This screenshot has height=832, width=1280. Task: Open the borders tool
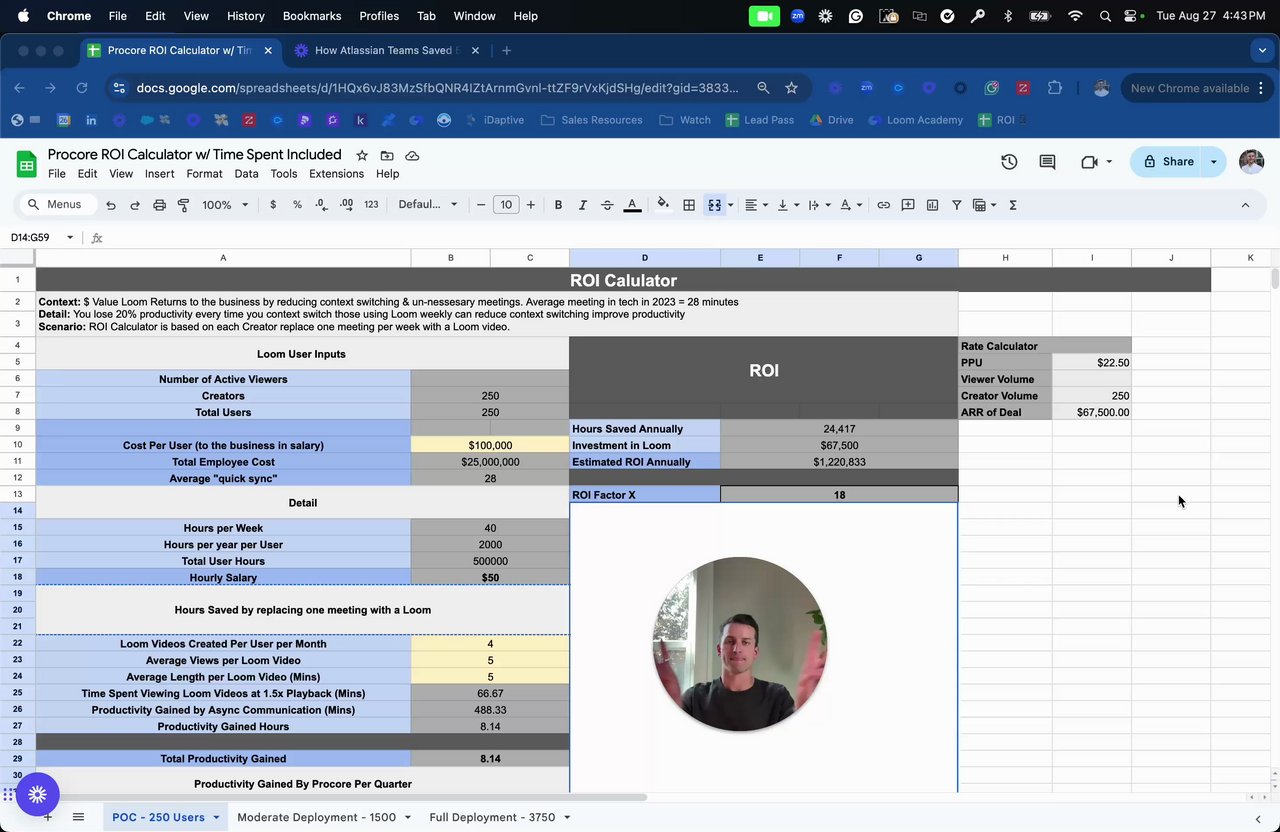click(689, 205)
